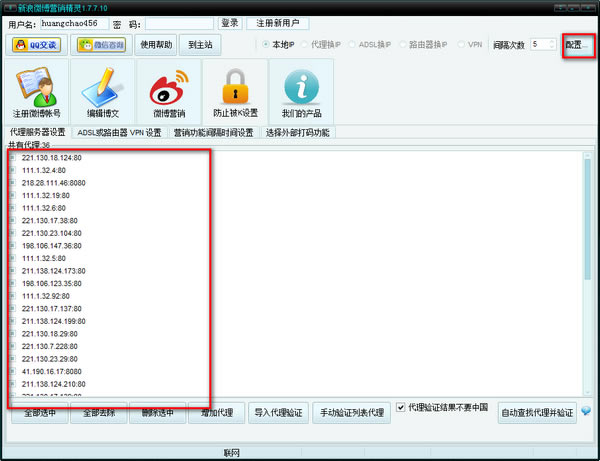Image resolution: width=600 pixels, height=461 pixels.
Task: Open 防止被K设置 padlock icon
Action: 235,92
